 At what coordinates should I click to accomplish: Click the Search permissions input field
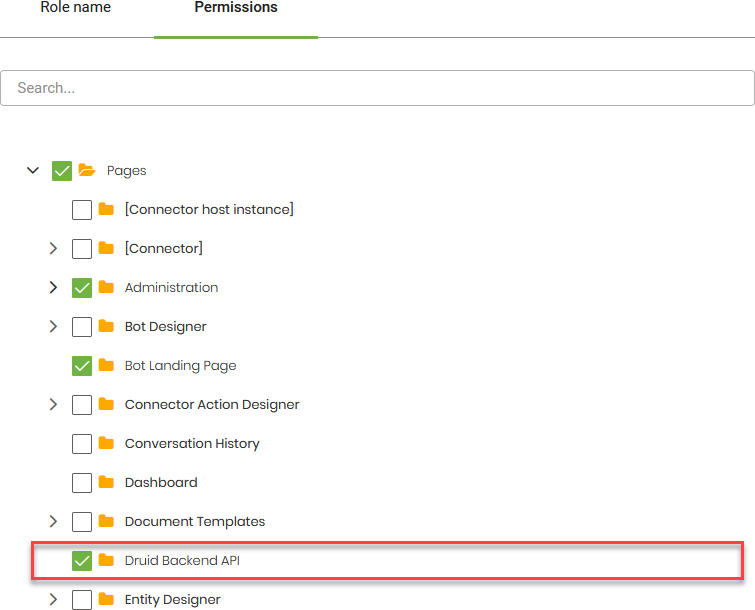(x=377, y=88)
